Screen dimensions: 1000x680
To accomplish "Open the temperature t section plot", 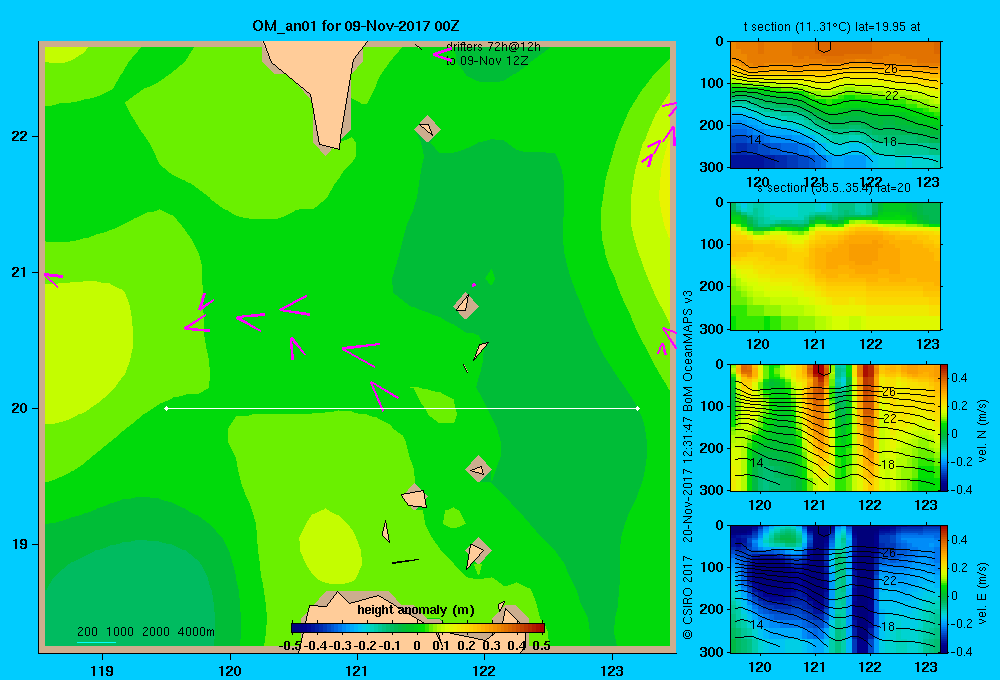I will [x=835, y=105].
